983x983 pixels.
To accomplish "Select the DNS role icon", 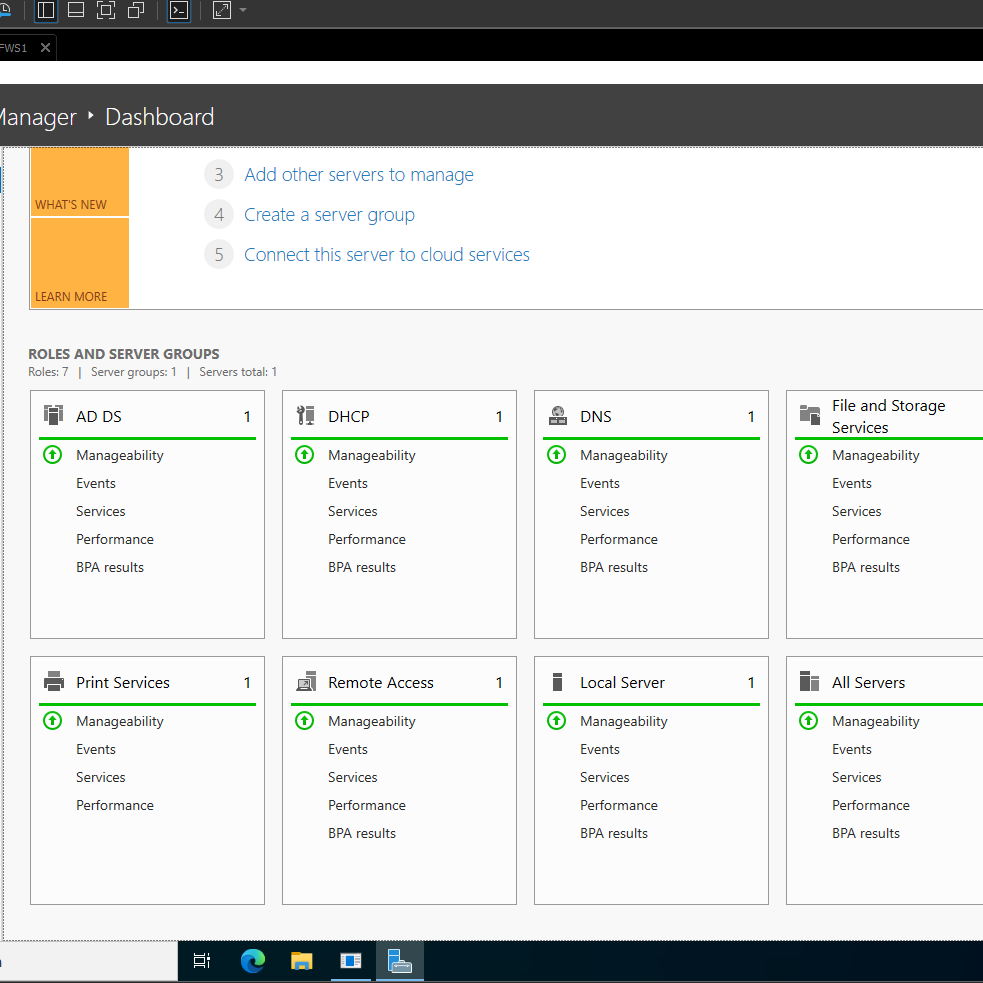I will click(558, 416).
